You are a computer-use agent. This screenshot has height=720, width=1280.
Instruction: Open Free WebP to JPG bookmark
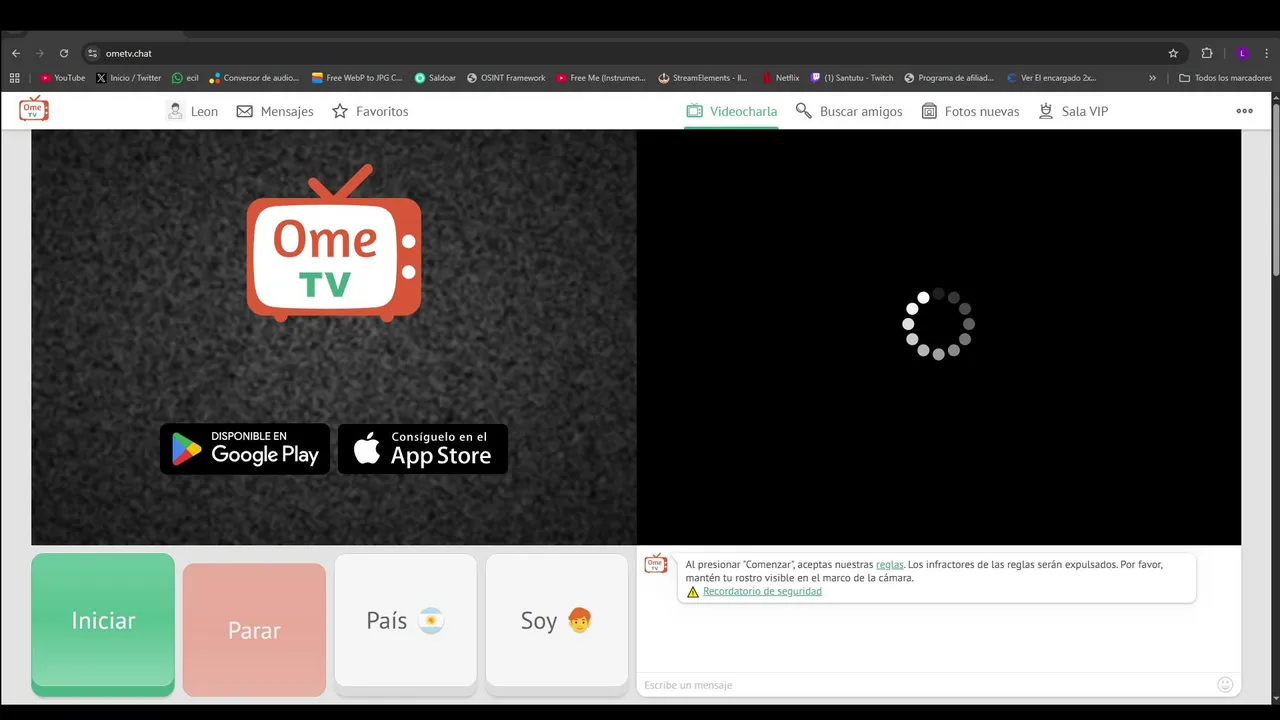coord(357,77)
